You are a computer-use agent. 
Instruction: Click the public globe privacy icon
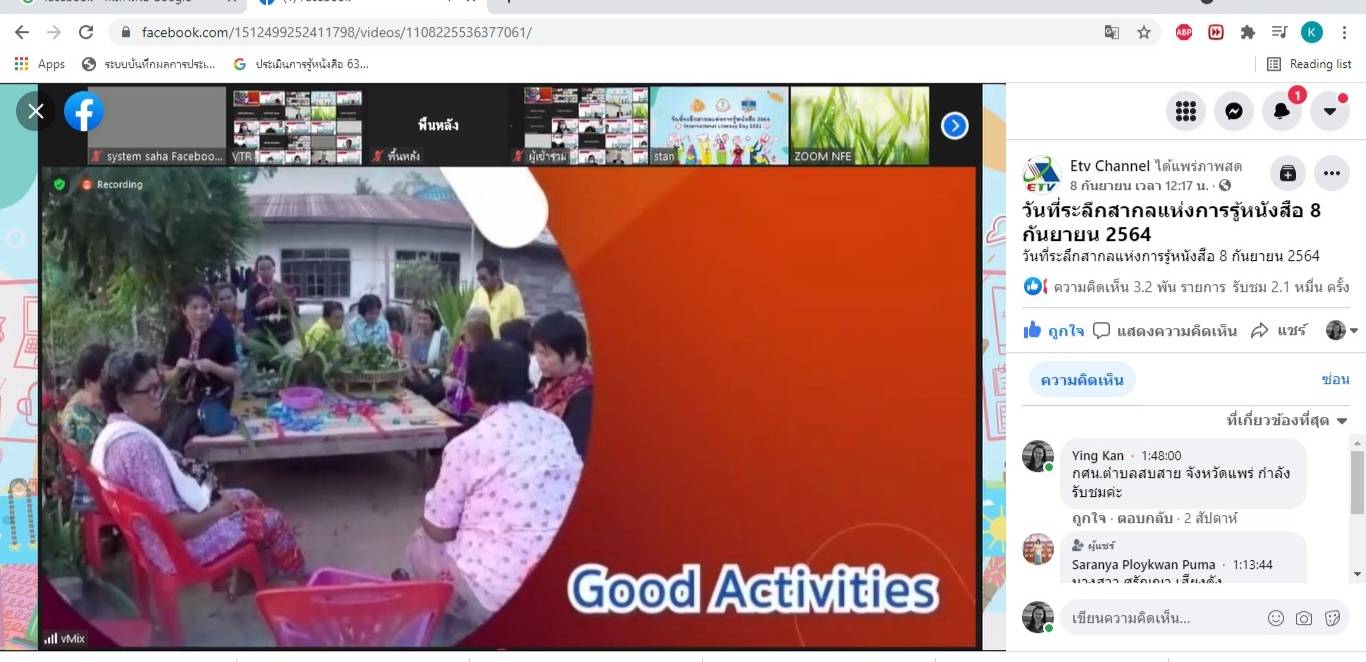tap(1225, 186)
